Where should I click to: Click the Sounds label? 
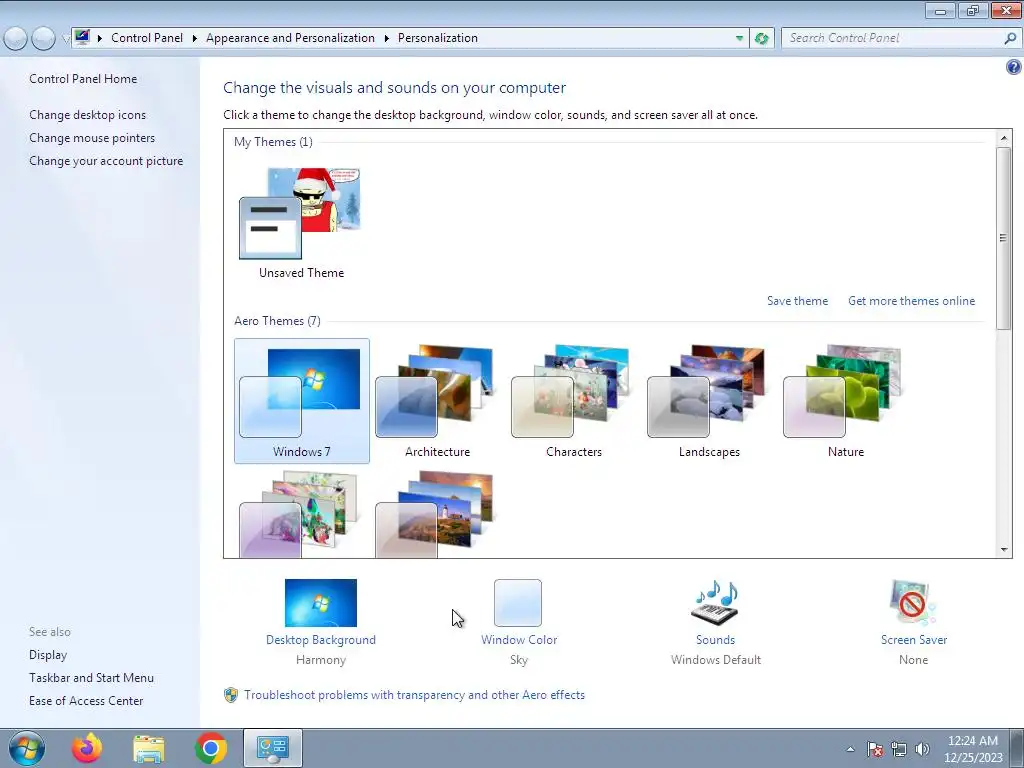715,640
